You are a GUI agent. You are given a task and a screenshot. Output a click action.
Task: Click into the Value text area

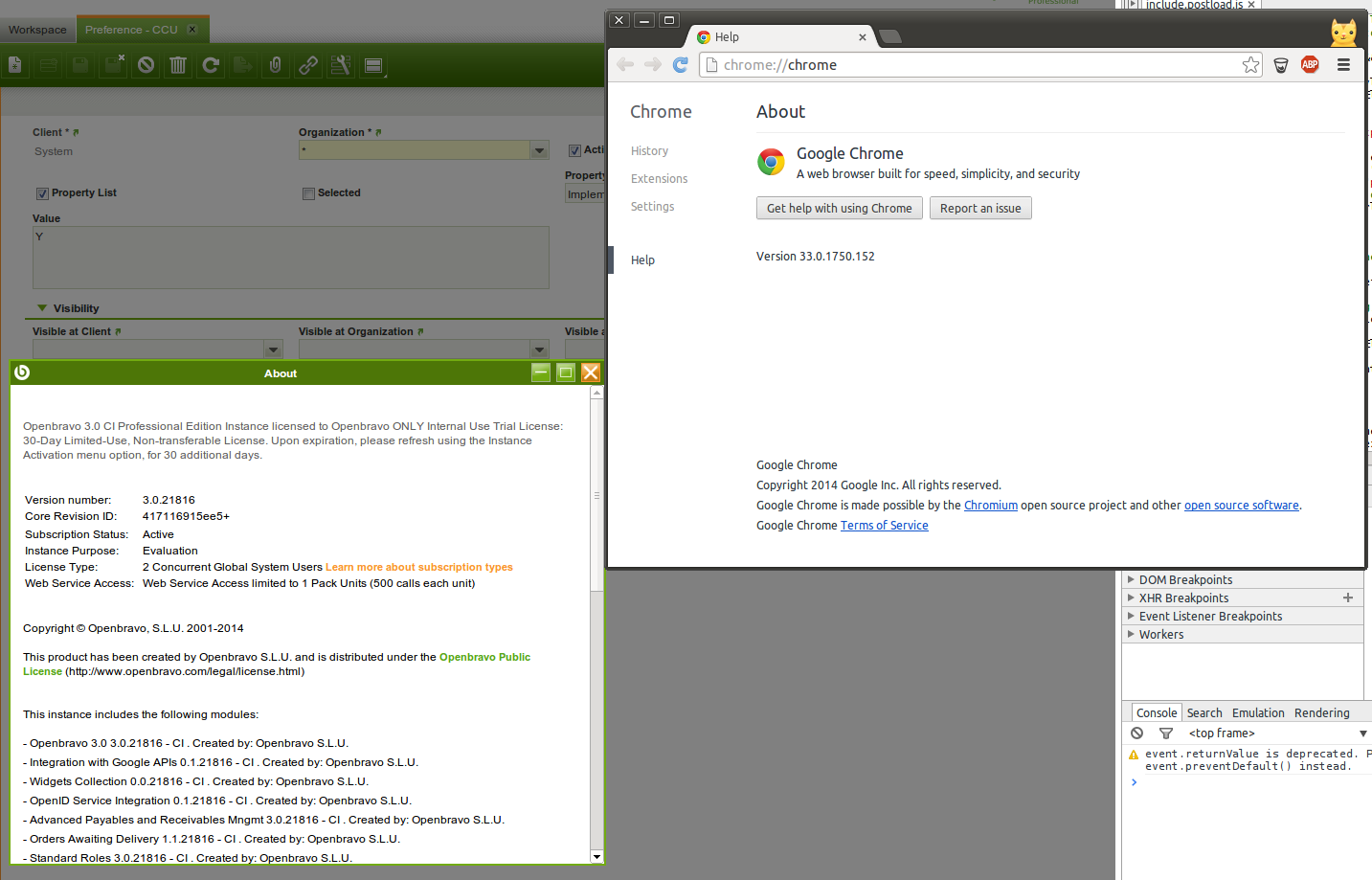click(291, 258)
